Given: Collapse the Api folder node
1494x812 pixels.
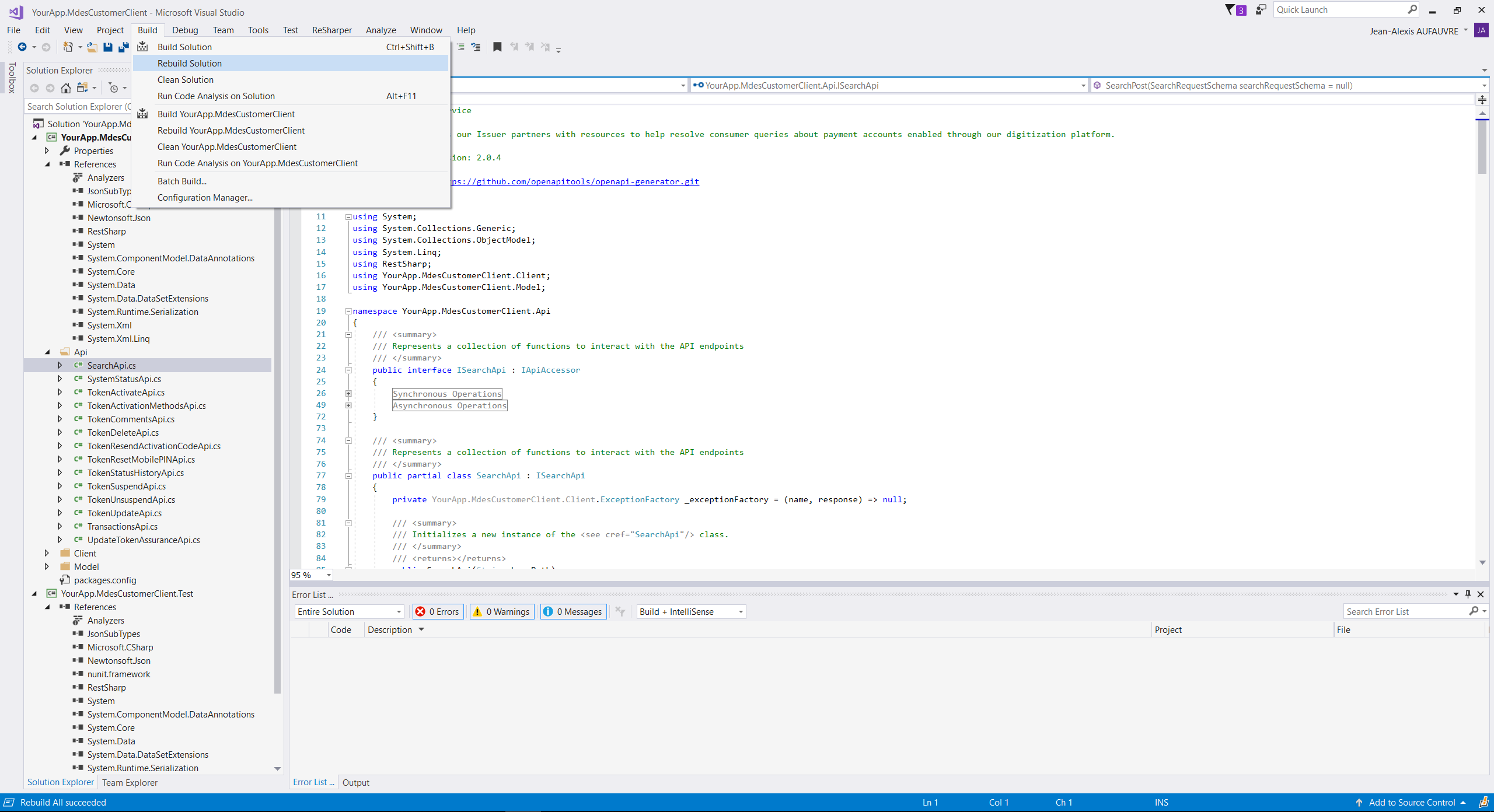Looking at the screenshot, I should (47, 352).
